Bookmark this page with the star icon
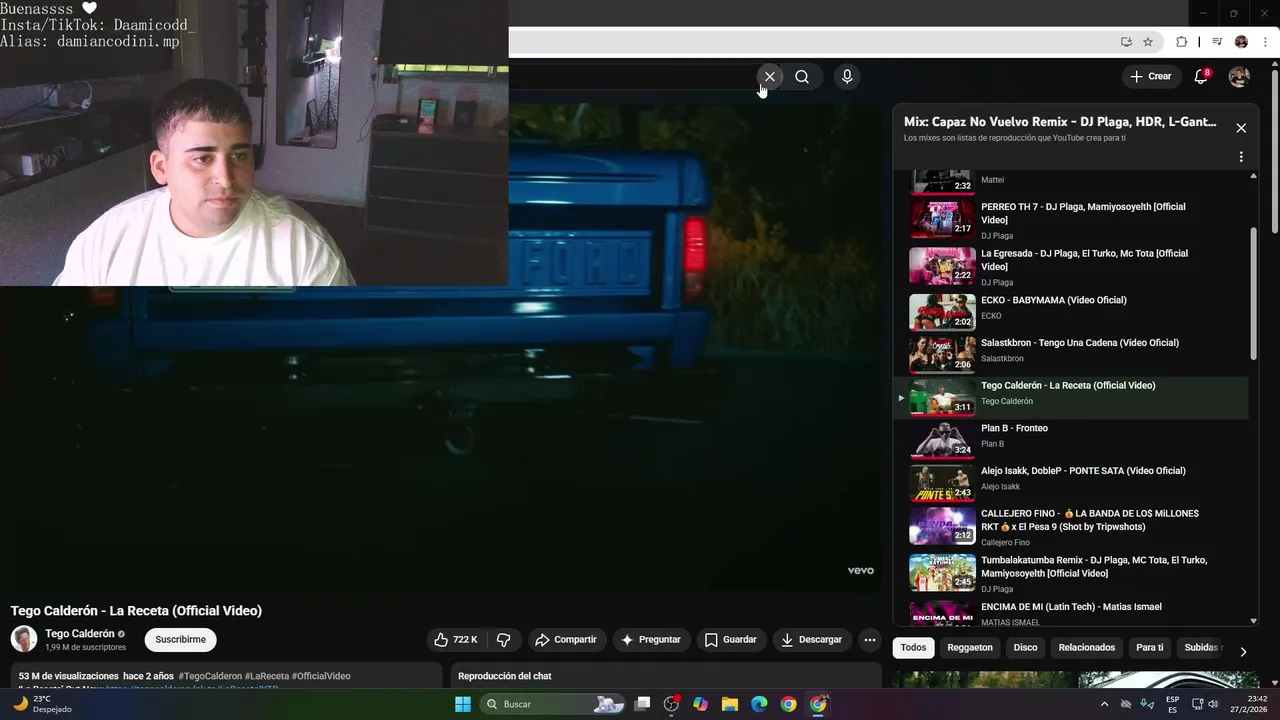Image resolution: width=1280 pixels, height=720 pixels. (x=1148, y=42)
